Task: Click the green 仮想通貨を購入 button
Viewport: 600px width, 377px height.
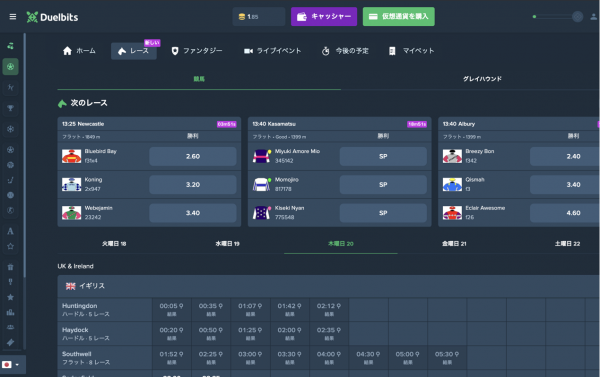Action: [x=399, y=17]
